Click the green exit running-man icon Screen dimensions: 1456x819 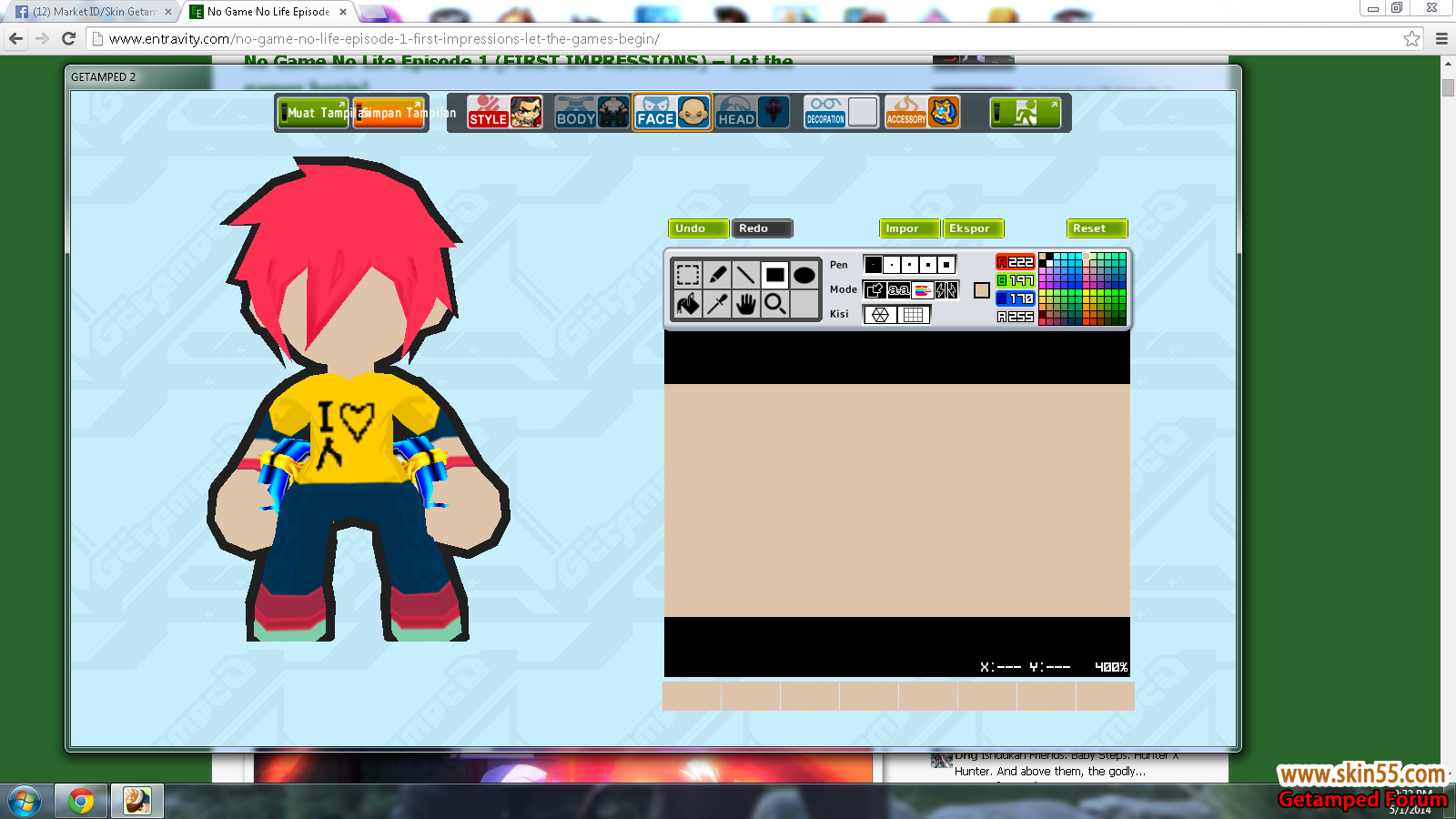tap(1026, 113)
